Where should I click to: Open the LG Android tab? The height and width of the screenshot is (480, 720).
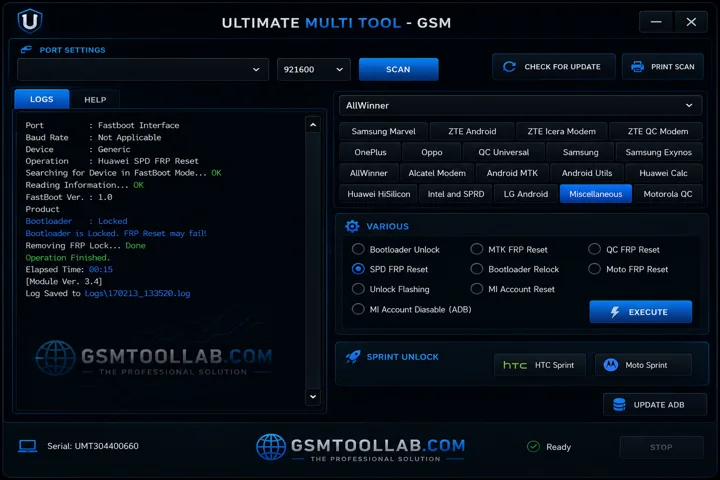pyautogui.click(x=526, y=194)
